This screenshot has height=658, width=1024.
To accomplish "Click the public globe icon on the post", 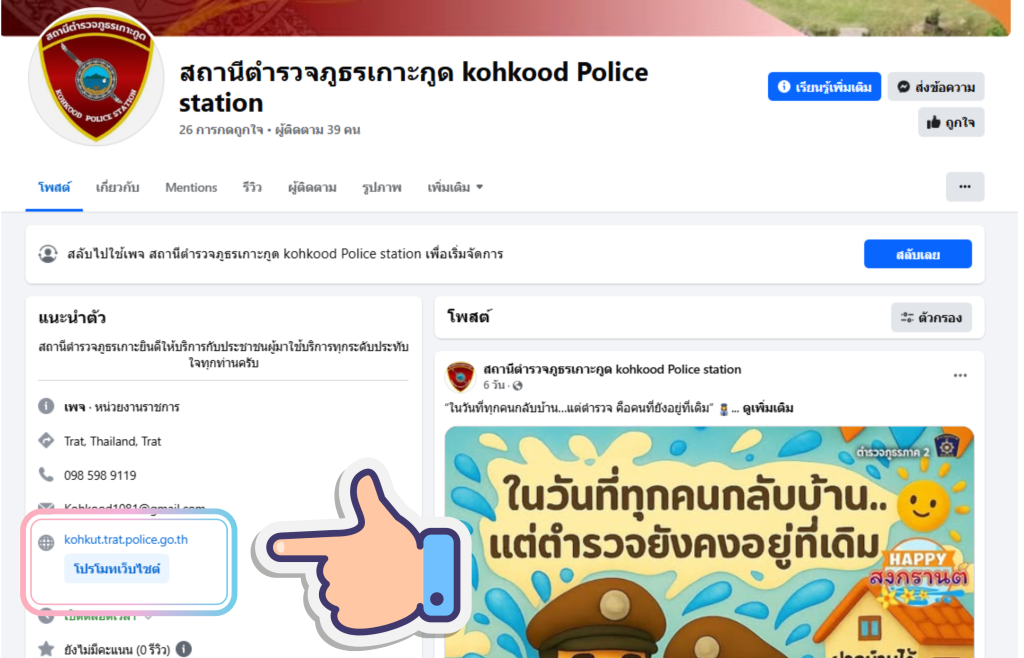I will 518,386.
